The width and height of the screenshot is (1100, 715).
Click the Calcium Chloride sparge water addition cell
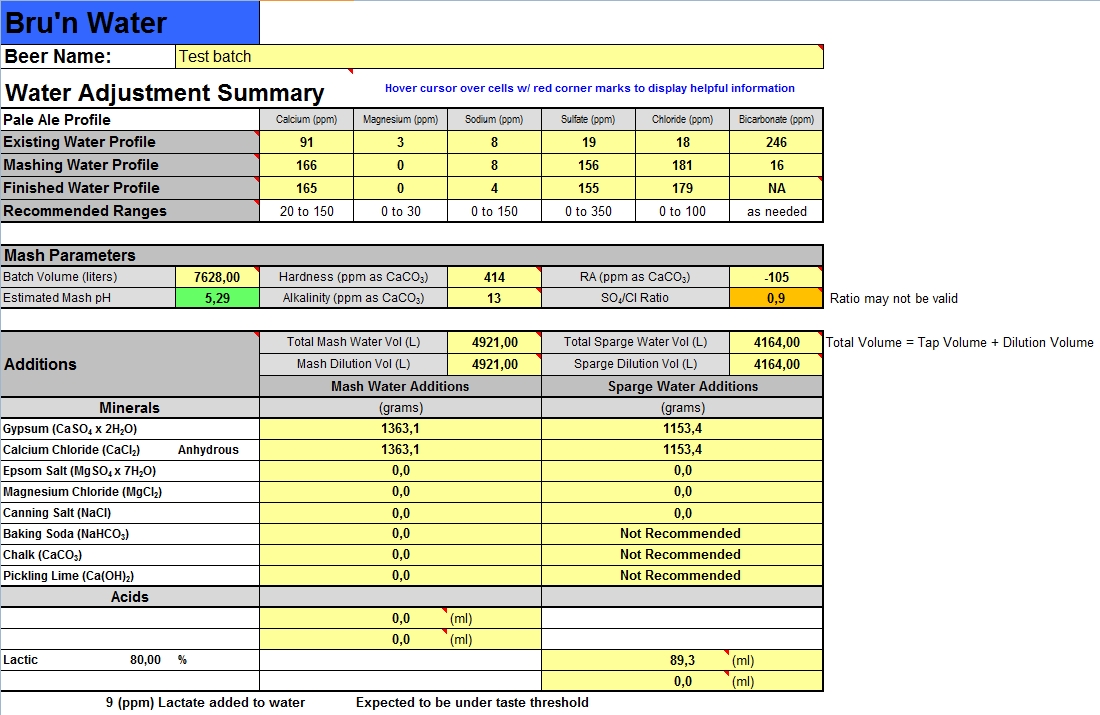click(x=682, y=450)
